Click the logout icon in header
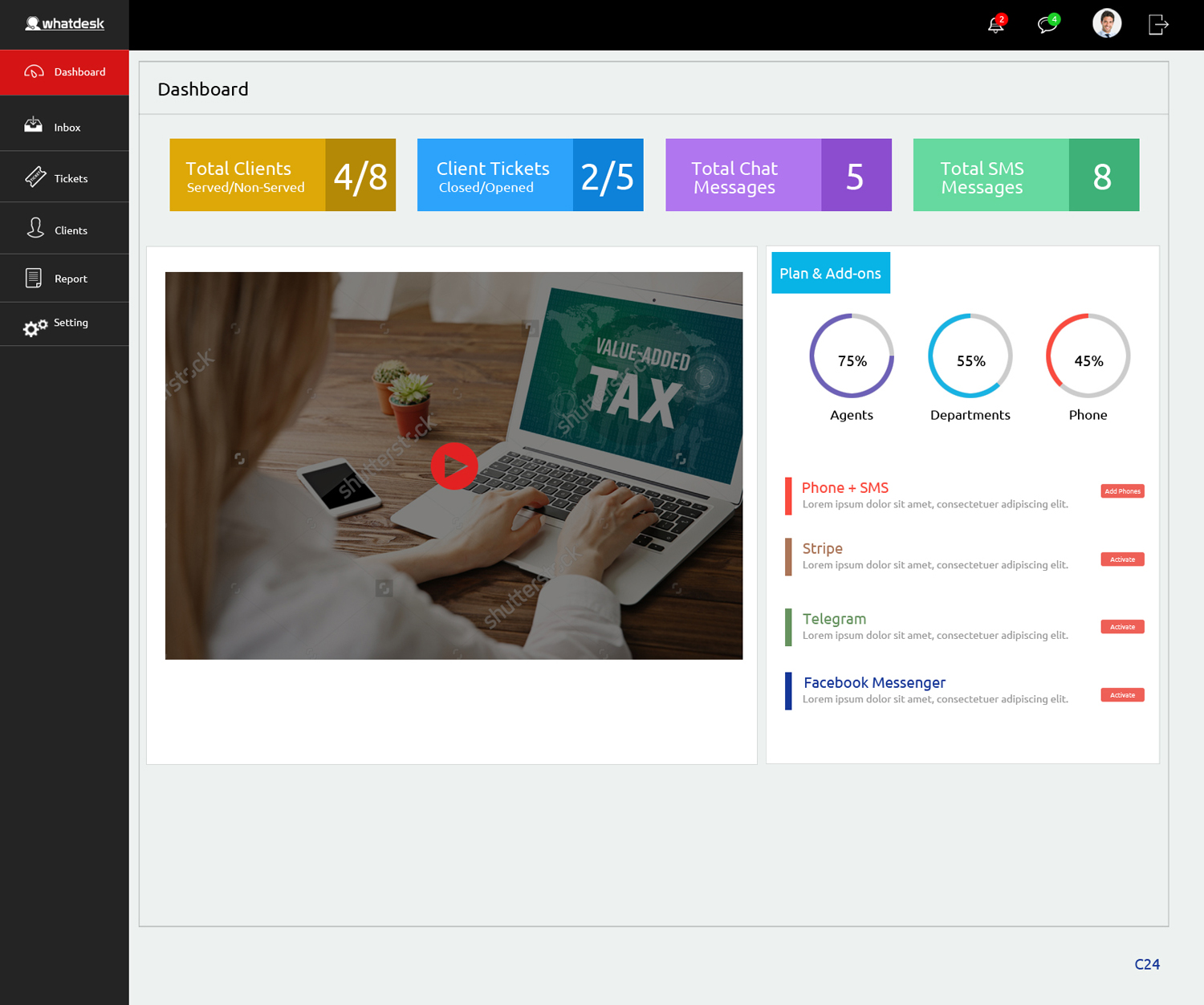 click(1157, 25)
